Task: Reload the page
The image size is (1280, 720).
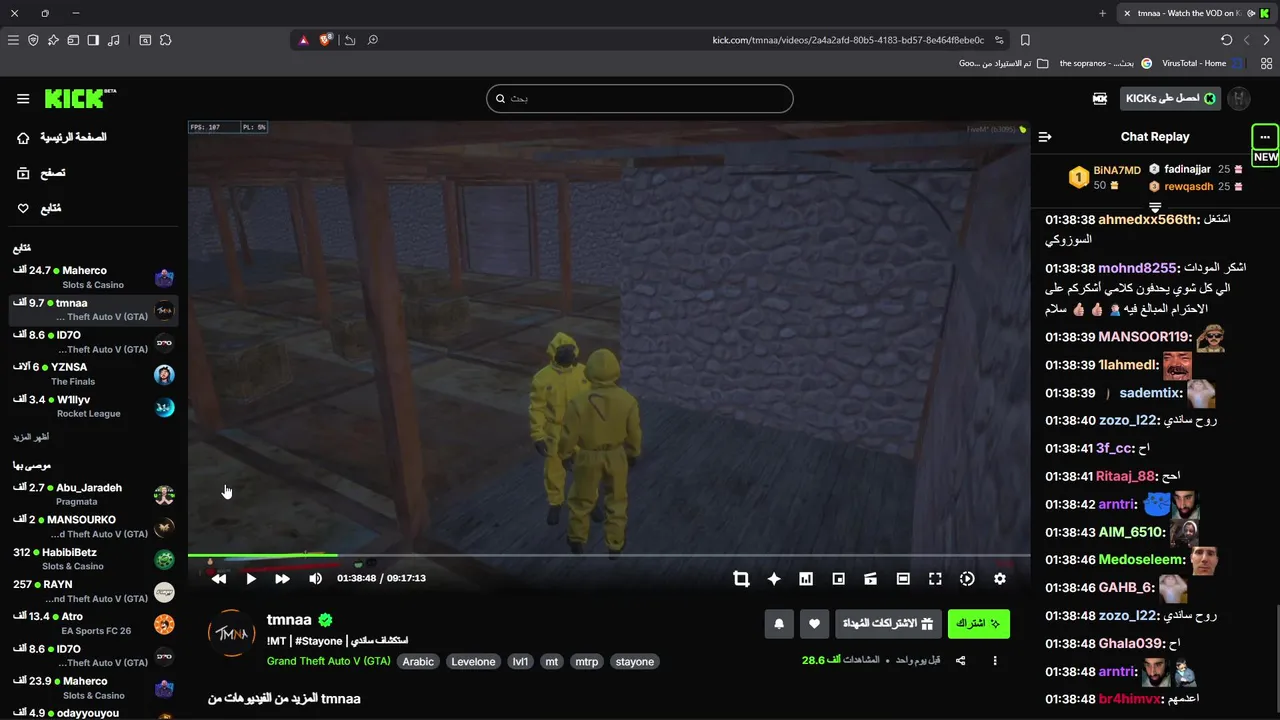Action: tap(1227, 40)
